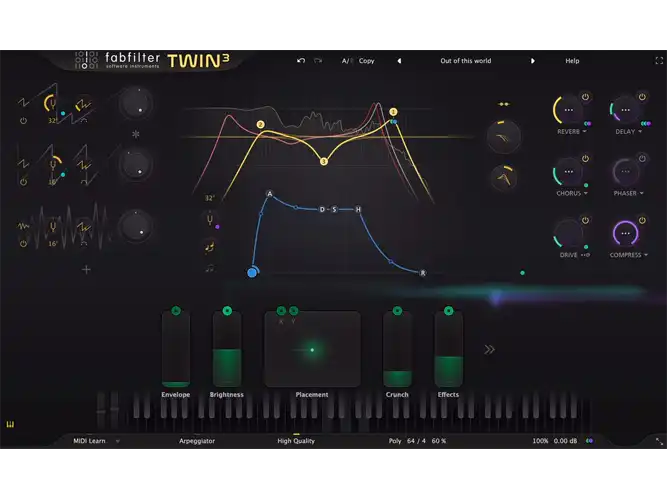Click filter routing icon with two yellow dots
Viewport: 667px width, 500px height.
[504, 104]
